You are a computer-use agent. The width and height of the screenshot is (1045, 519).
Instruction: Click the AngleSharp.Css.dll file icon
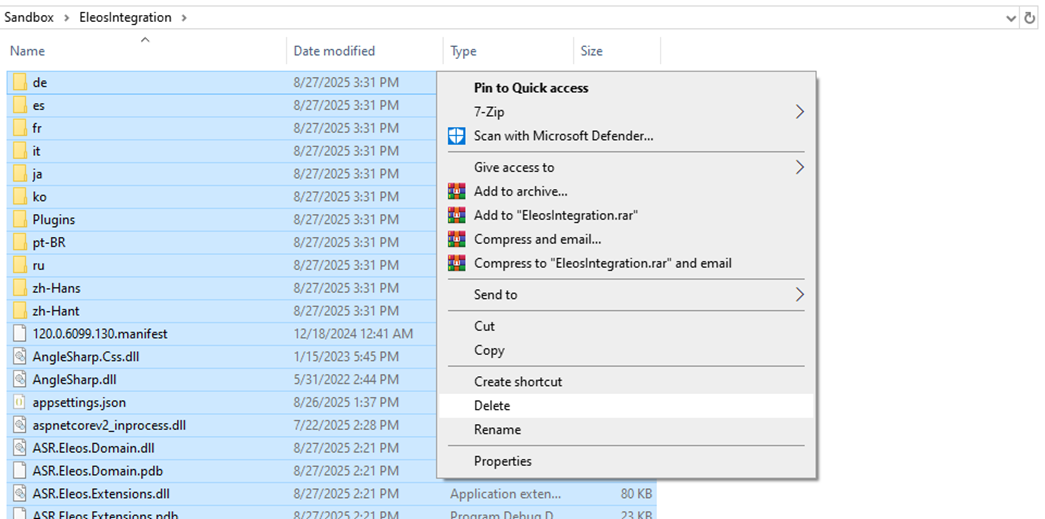(20, 356)
